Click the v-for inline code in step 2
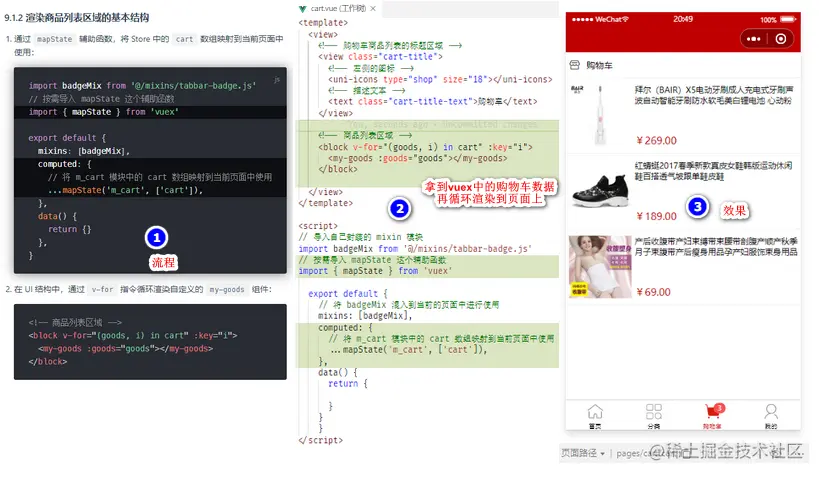Image resolution: width=819 pixels, height=477 pixels. [x=102, y=289]
